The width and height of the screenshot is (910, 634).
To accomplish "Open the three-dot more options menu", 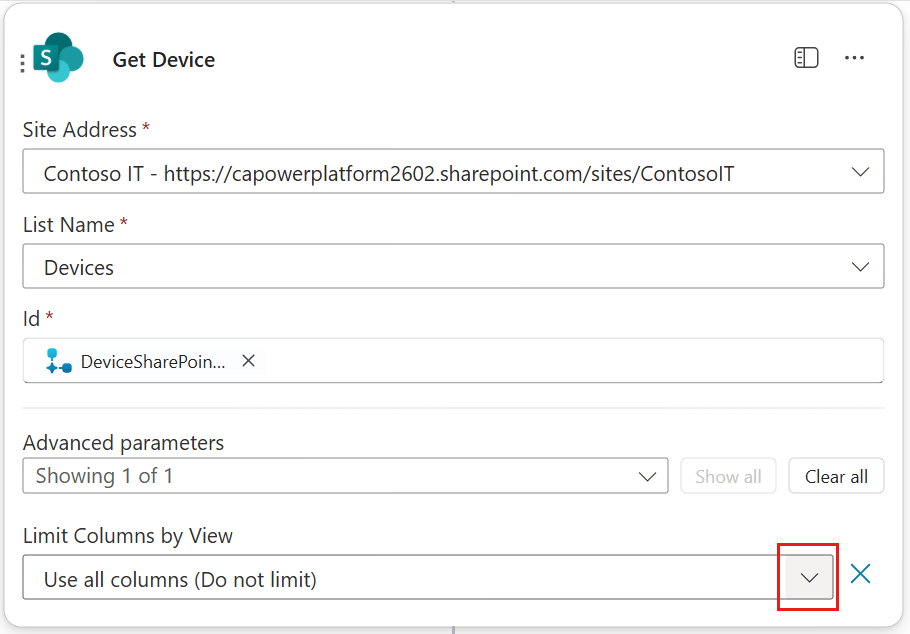I will point(854,57).
